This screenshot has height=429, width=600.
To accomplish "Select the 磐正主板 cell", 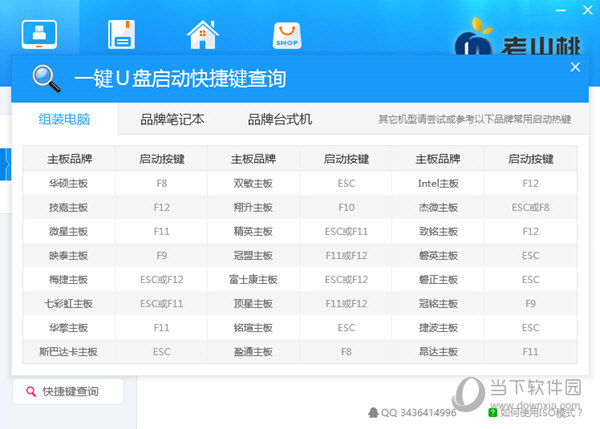I will tap(438, 280).
